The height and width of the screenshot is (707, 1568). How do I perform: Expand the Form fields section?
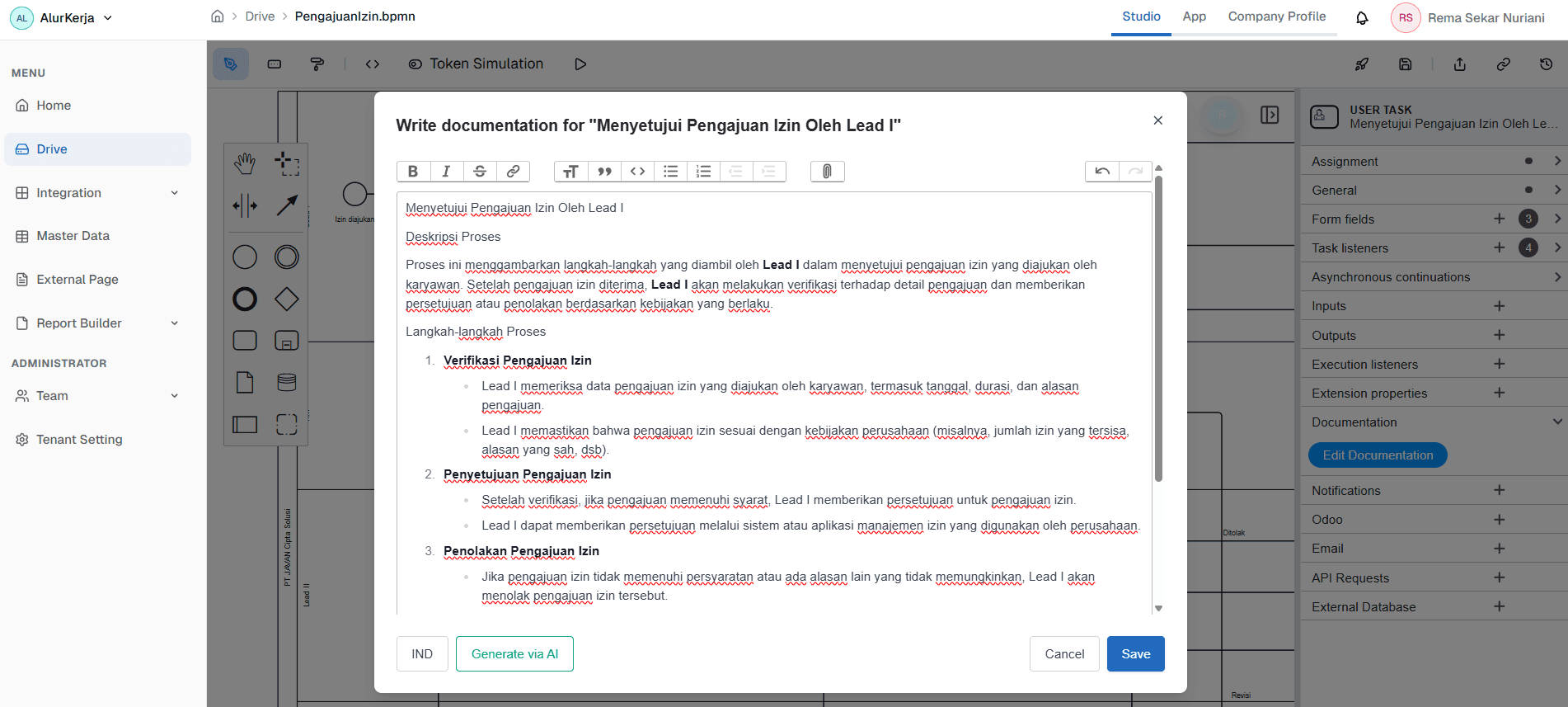point(1557,219)
